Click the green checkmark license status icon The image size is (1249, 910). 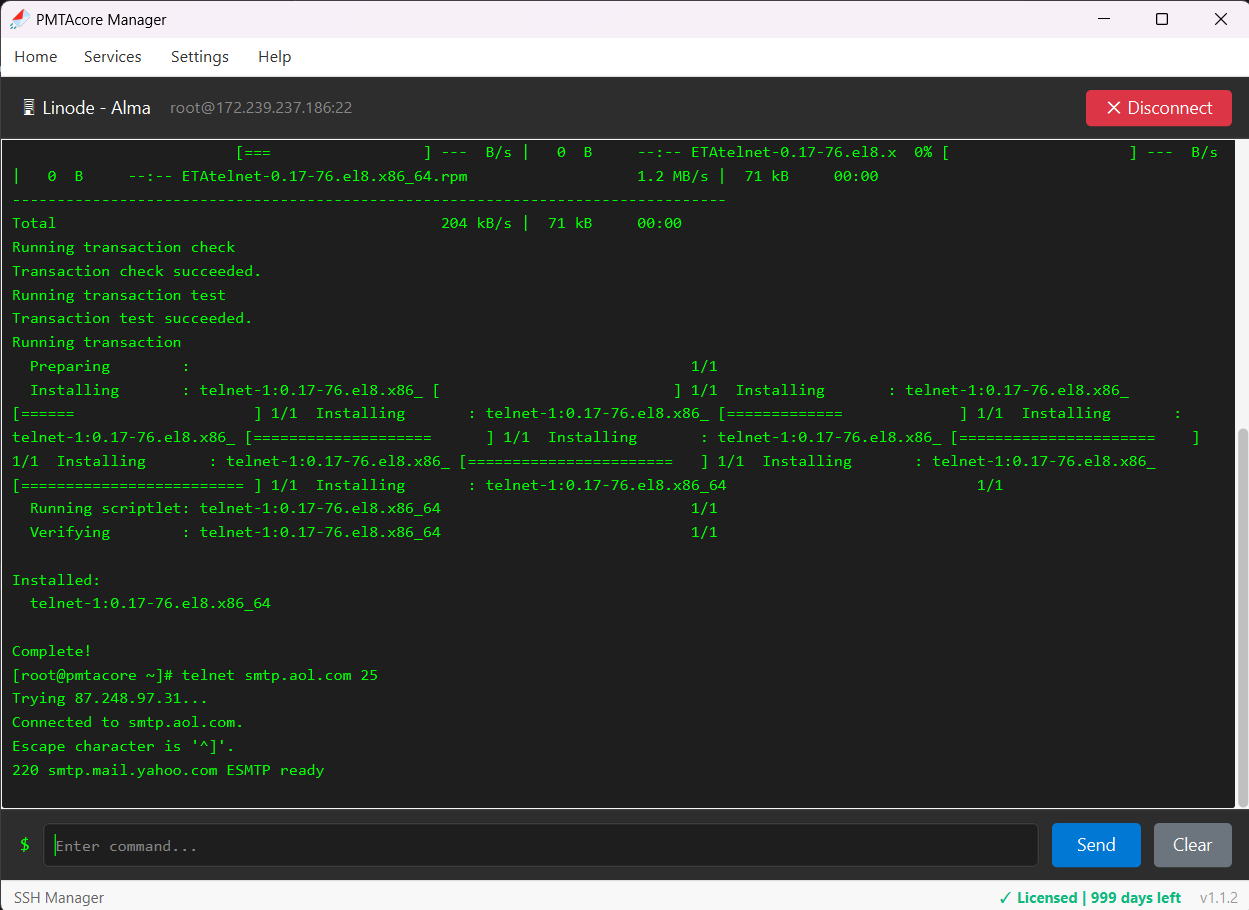(1004, 897)
